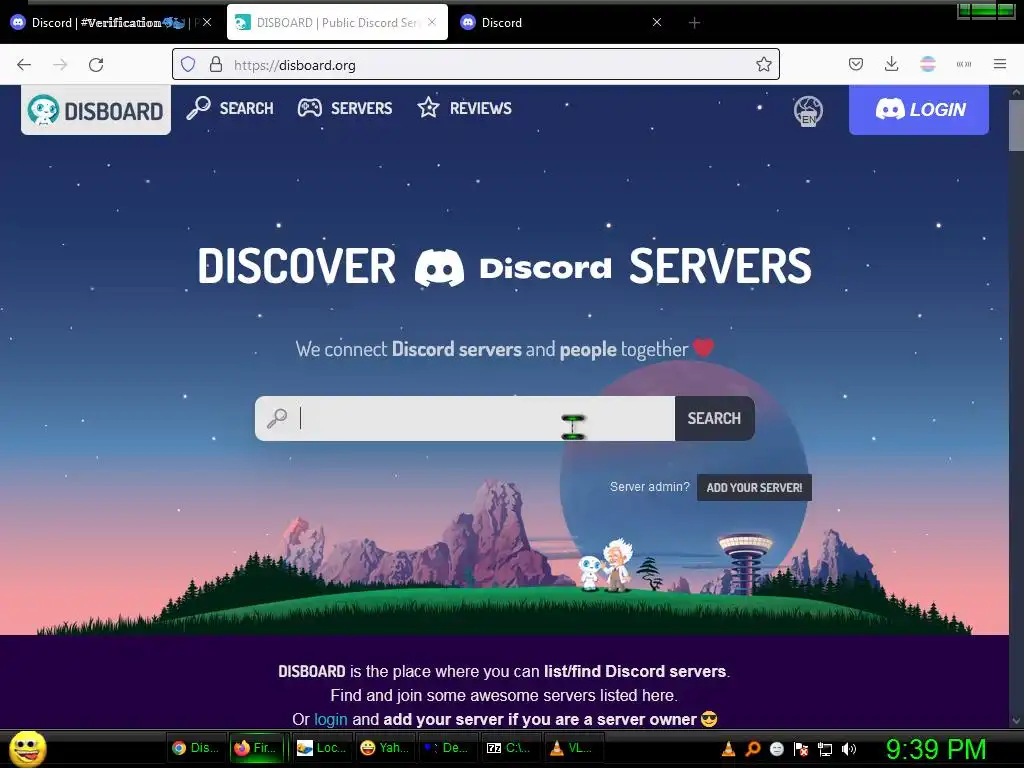This screenshot has height=768, width=1024.
Task: Bookmark page with the star icon
Action: pyautogui.click(x=763, y=65)
